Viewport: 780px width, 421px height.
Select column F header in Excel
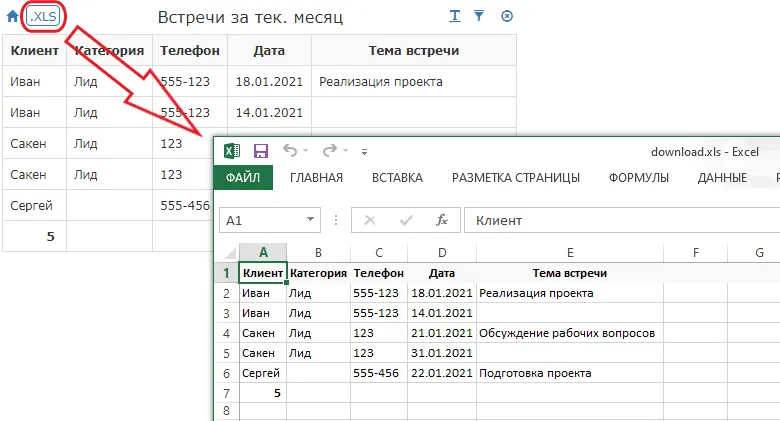[696, 252]
